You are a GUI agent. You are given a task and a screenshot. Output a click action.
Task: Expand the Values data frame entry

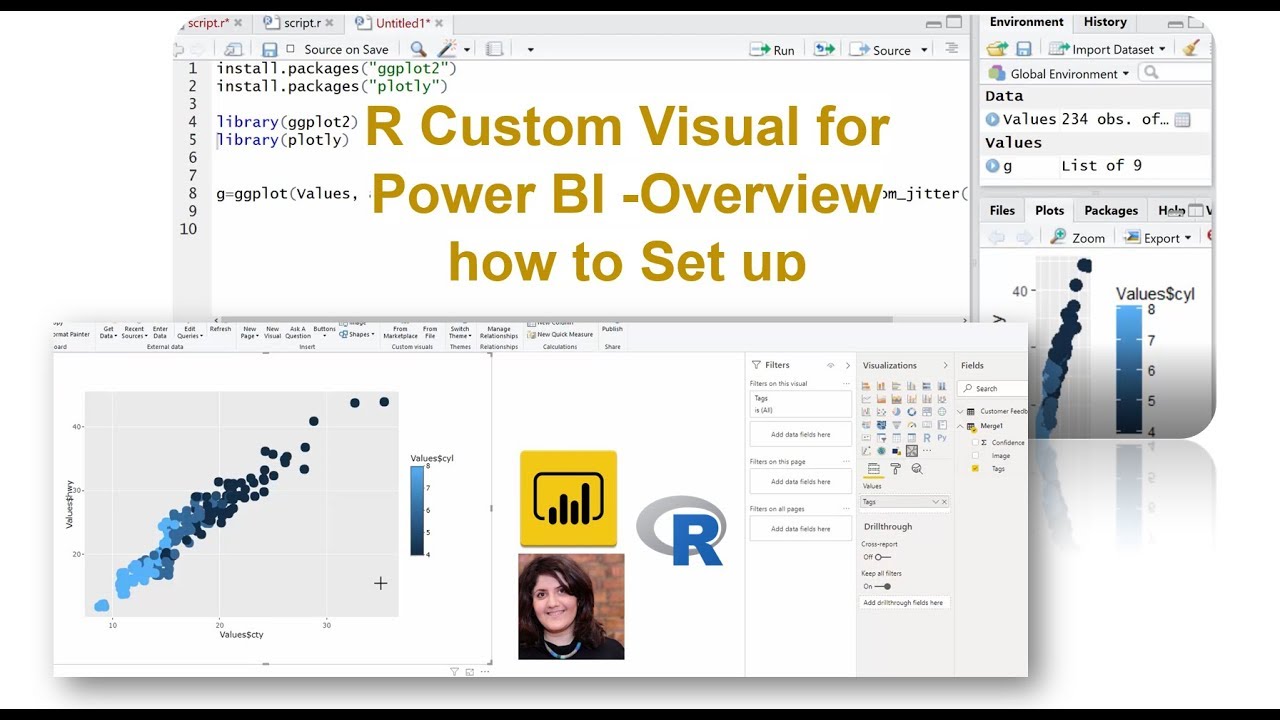[x=992, y=119]
